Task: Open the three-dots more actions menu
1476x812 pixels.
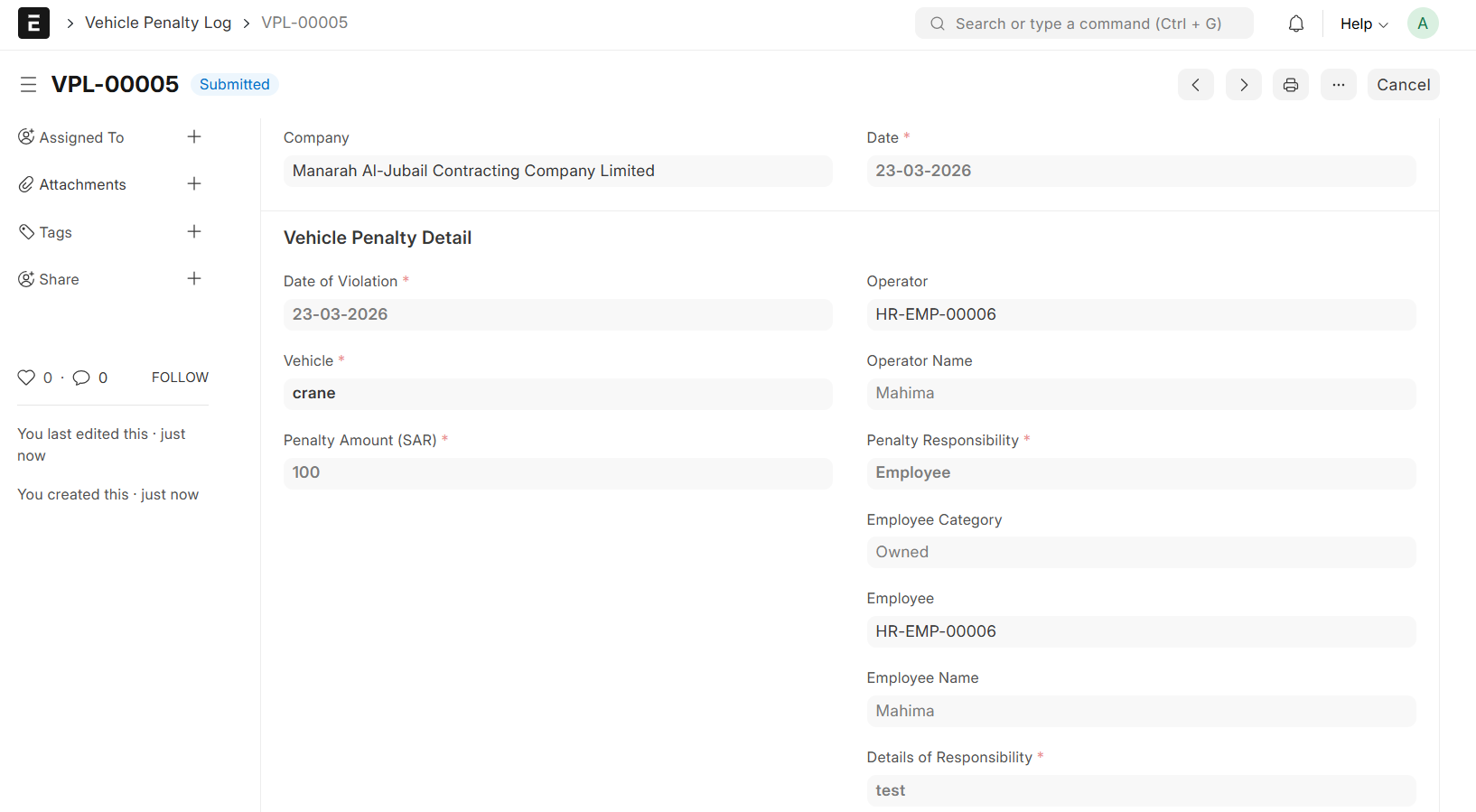Action: click(1338, 85)
